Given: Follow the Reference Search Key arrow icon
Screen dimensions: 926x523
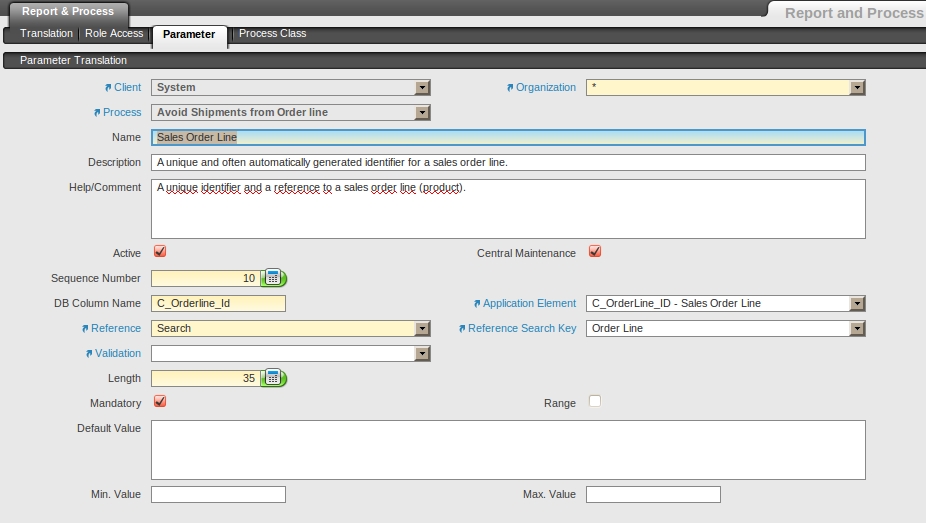Looking at the screenshot, I should tap(462, 329).
